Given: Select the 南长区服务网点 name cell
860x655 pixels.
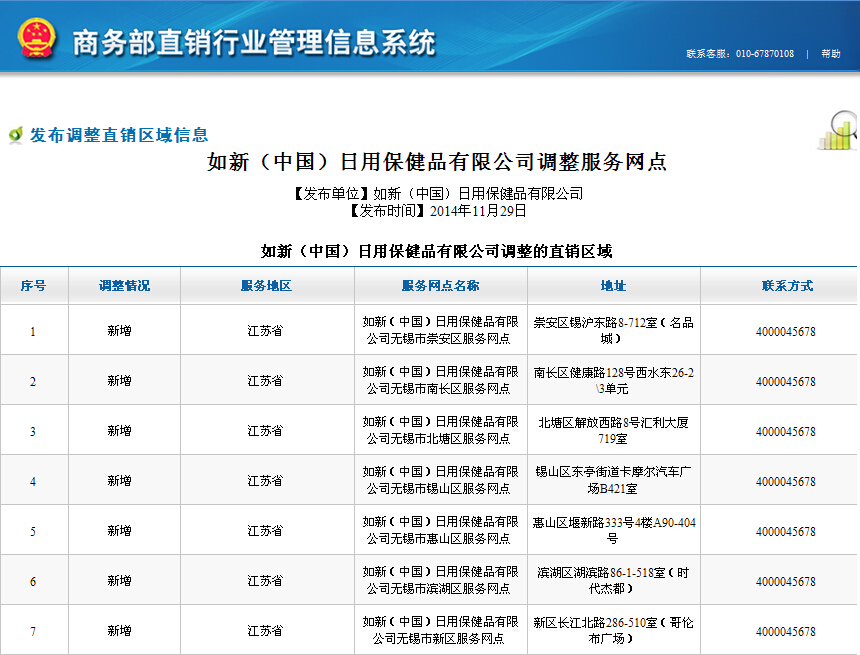Looking at the screenshot, I should tap(440, 380).
